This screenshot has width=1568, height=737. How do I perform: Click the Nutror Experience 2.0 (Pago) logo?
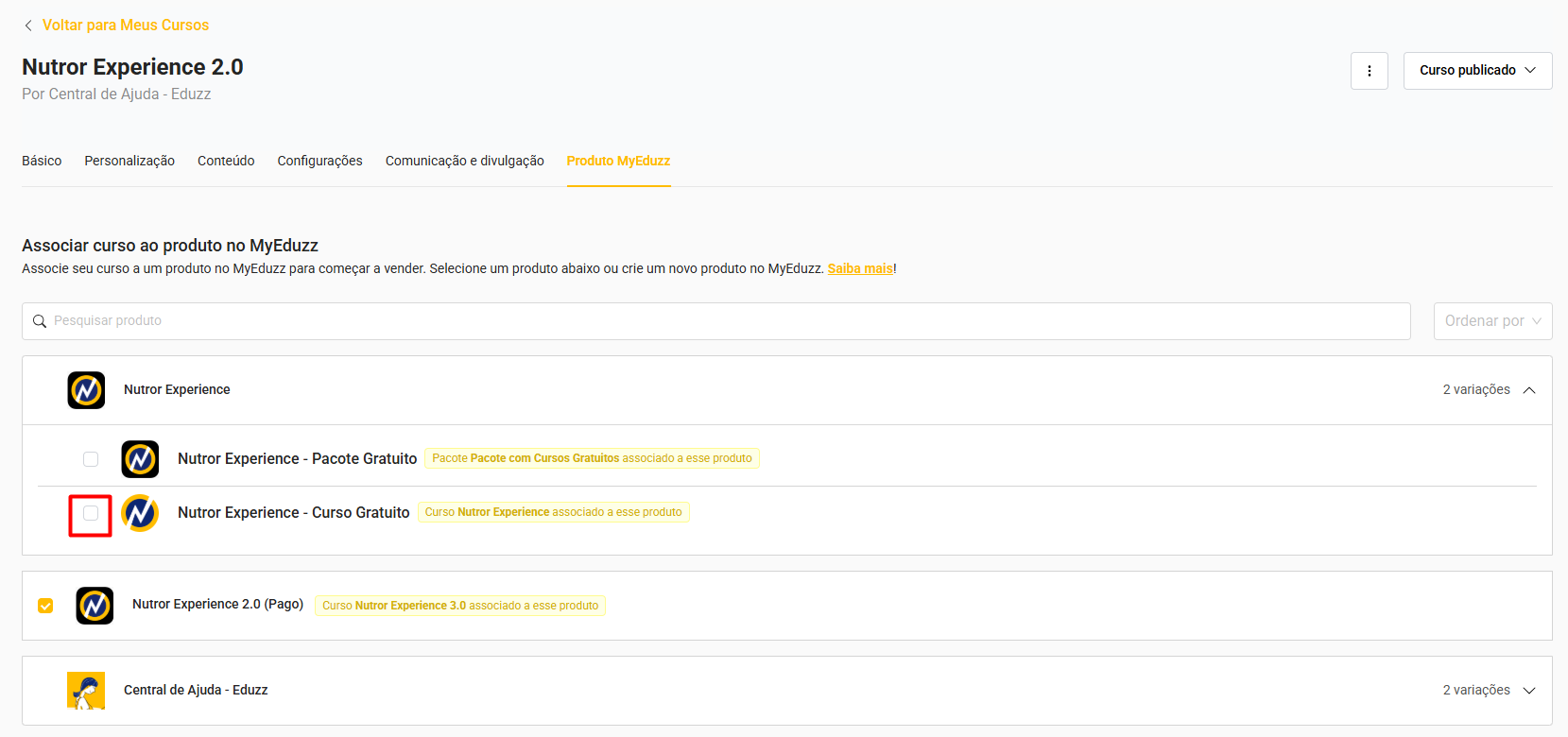click(x=95, y=606)
